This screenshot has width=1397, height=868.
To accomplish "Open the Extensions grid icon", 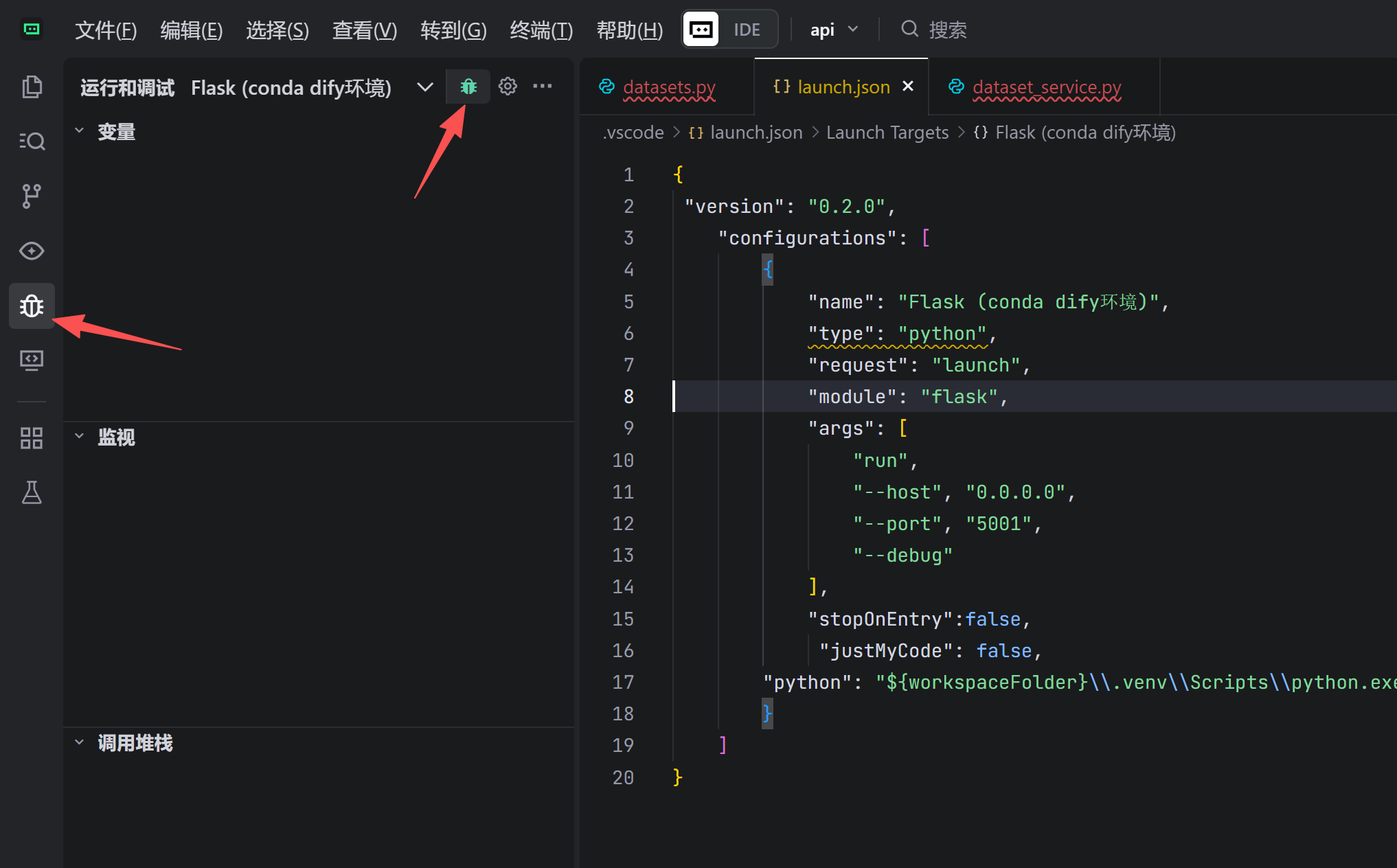I will pyautogui.click(x=32, y=438).
